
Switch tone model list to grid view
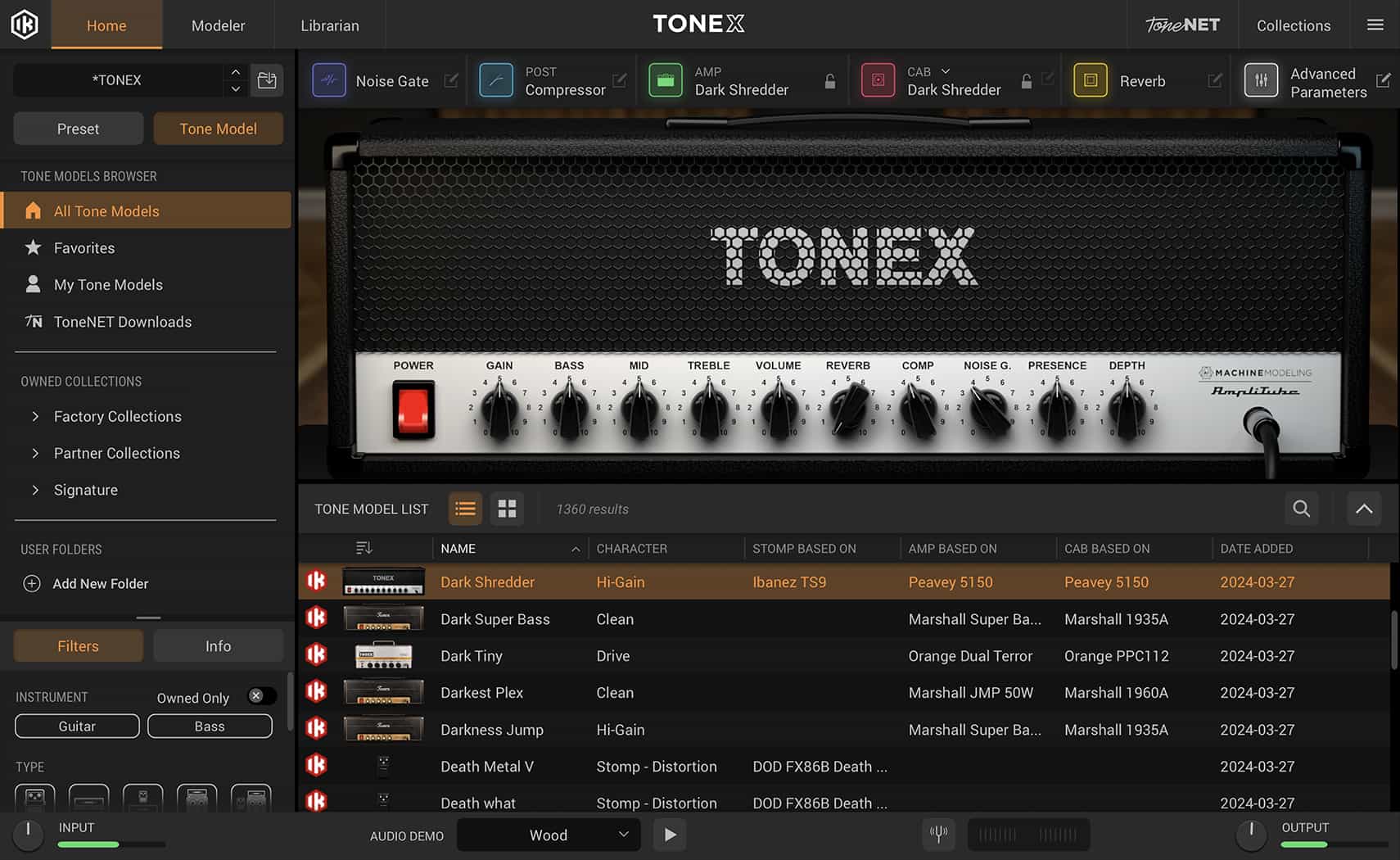tap(507, 509)
